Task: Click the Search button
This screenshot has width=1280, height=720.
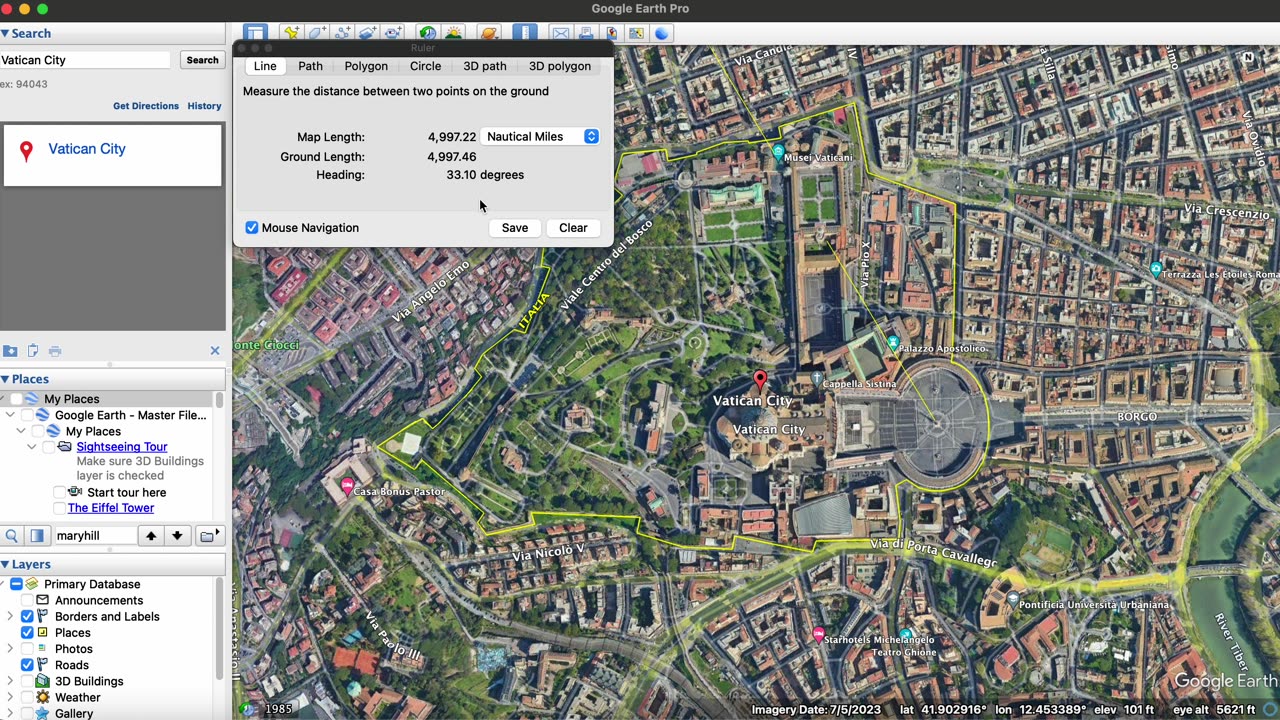Action: (202, 60)
